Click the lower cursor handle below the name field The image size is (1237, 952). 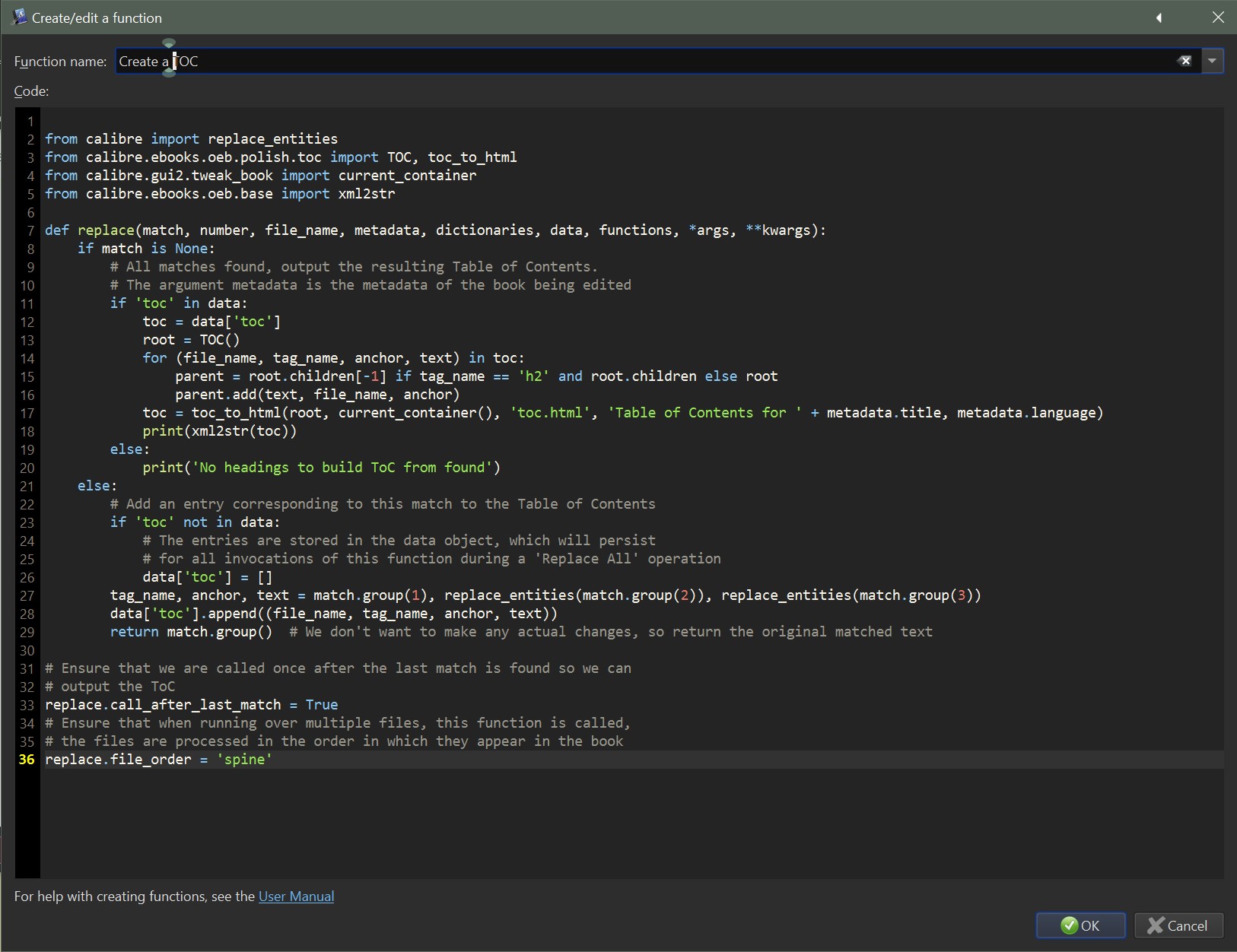click(x=169, y=74)
